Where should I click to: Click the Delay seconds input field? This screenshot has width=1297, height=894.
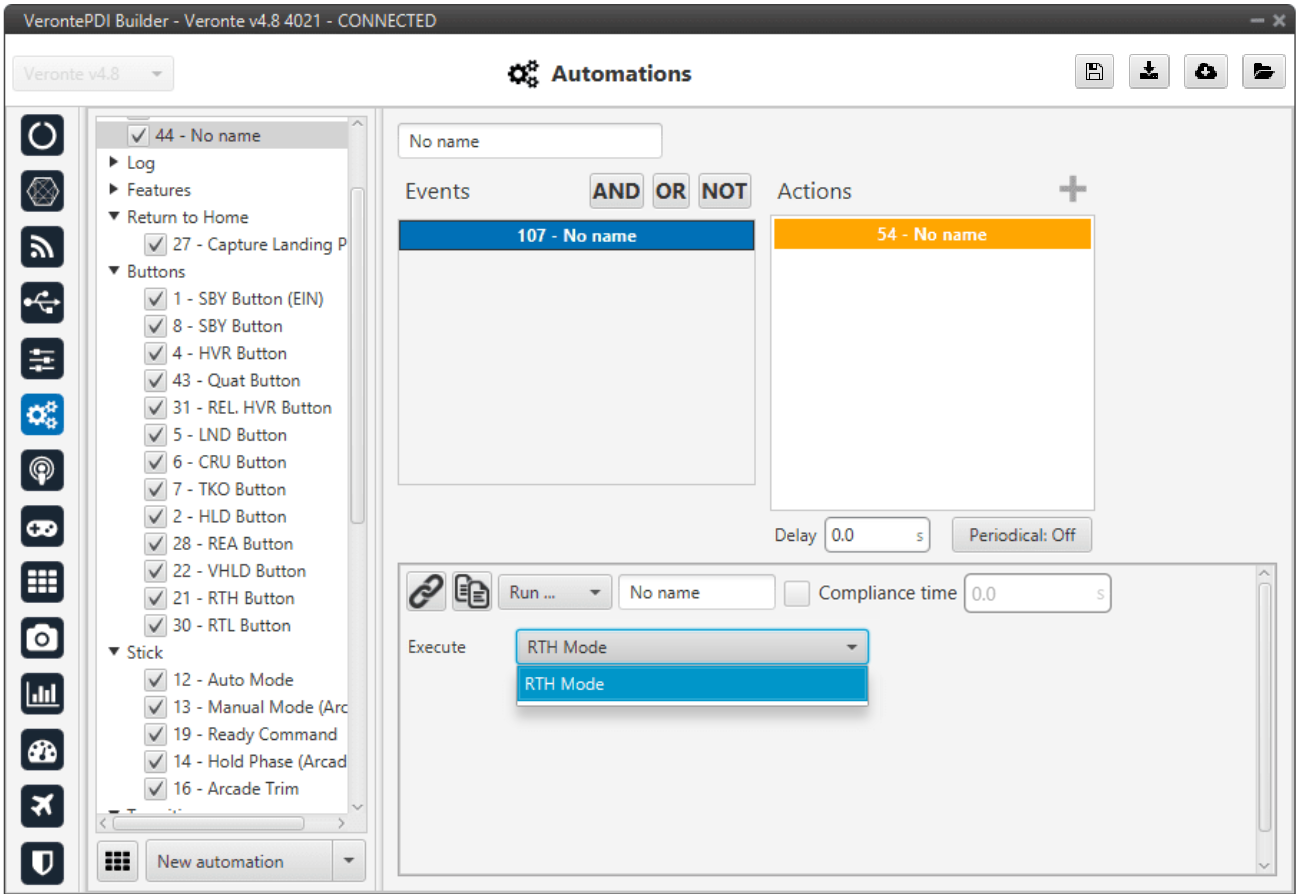coord(868,535)
